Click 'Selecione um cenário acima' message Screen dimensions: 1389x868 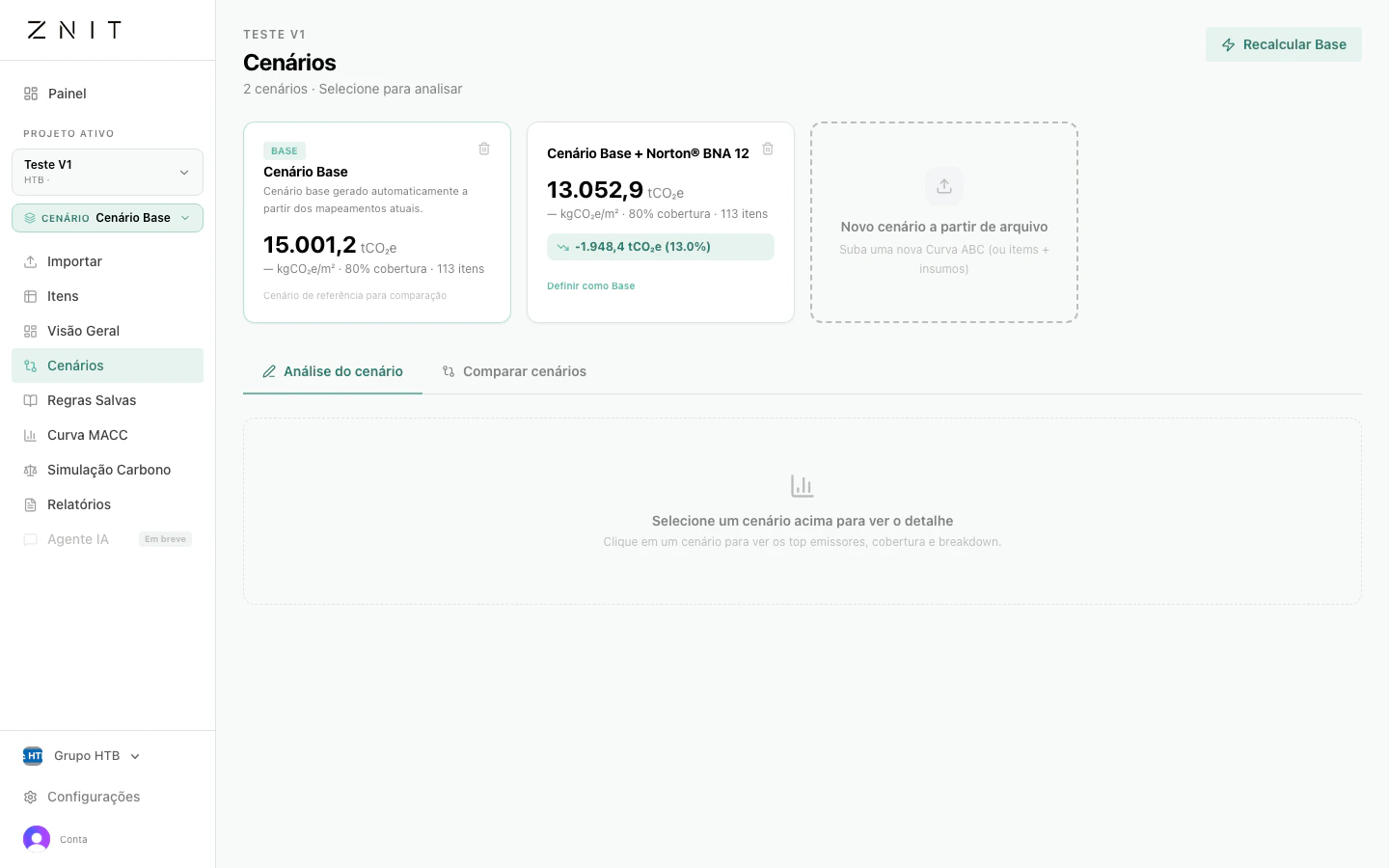(x=803, y=521)
